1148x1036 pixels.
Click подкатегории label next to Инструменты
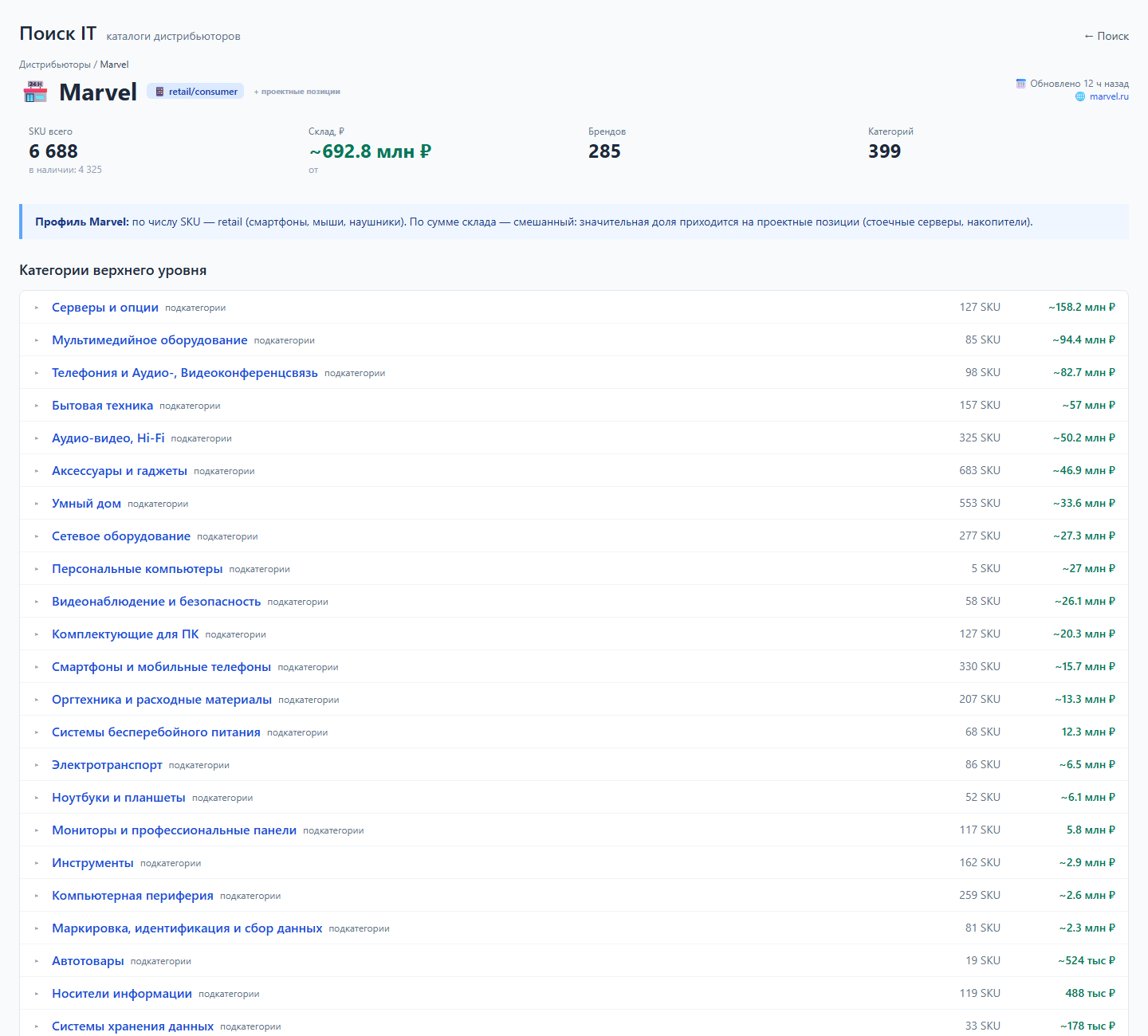171,863
